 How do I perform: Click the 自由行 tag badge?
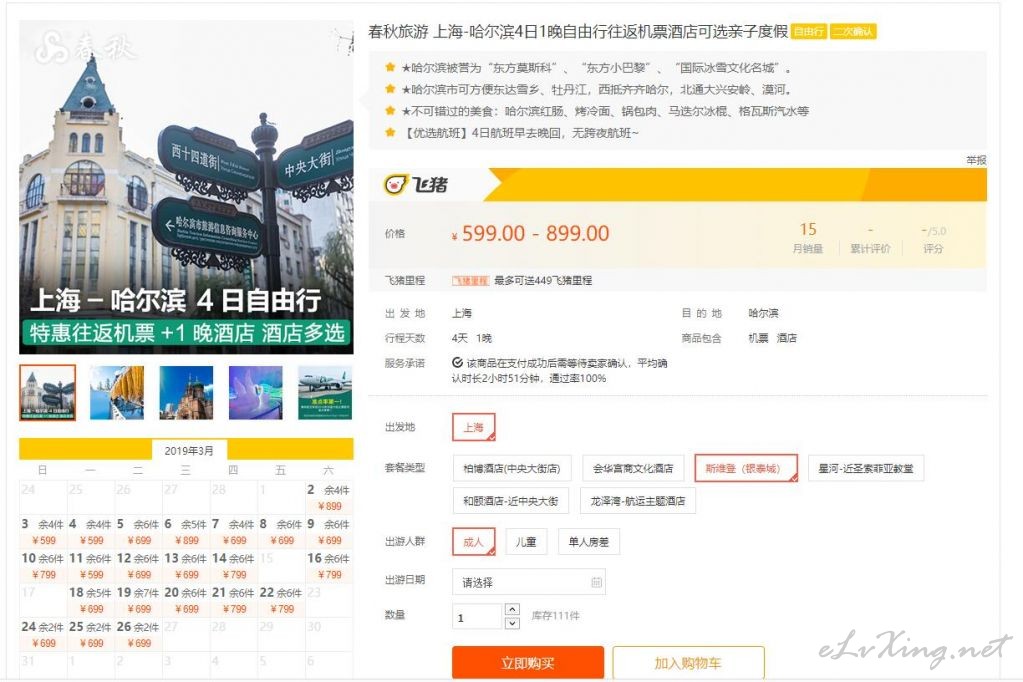(808, 31)
